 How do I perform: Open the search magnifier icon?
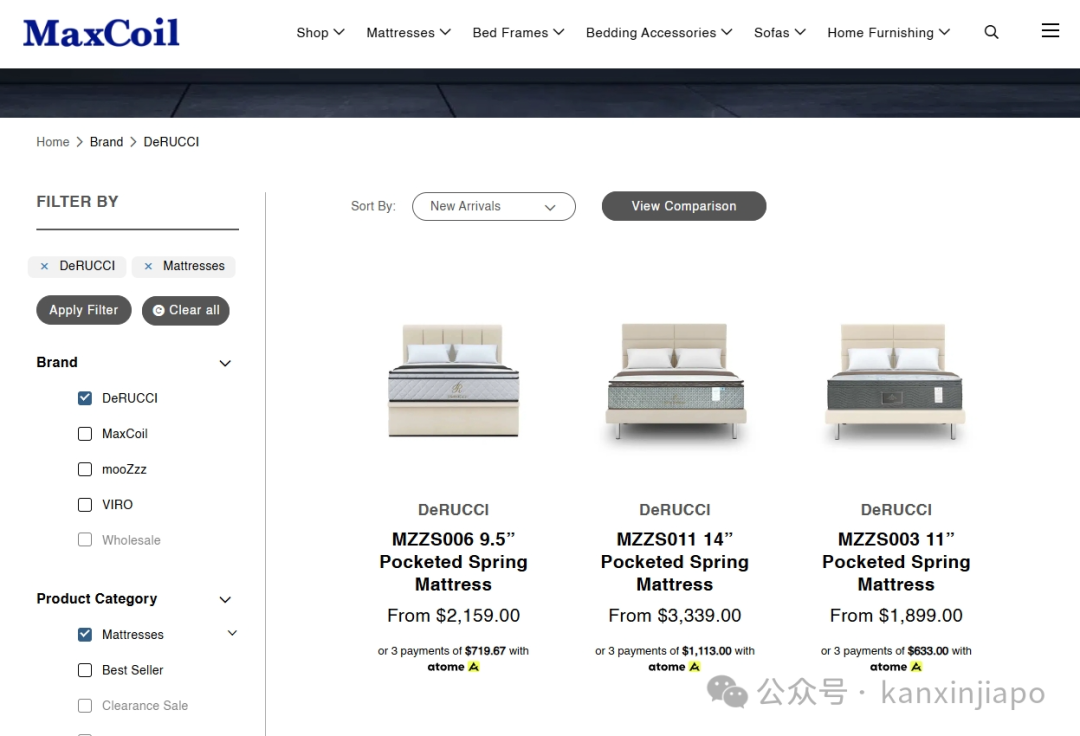pyautogui.click(x=991, y=32)
